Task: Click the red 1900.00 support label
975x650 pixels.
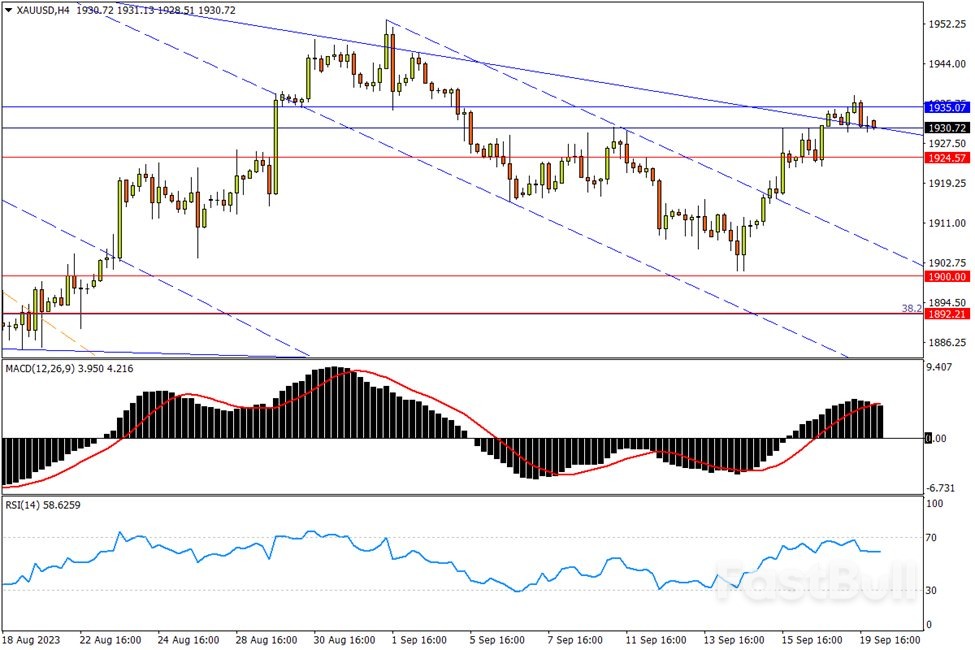Action: pyautogui.click(x=945, y=276)
